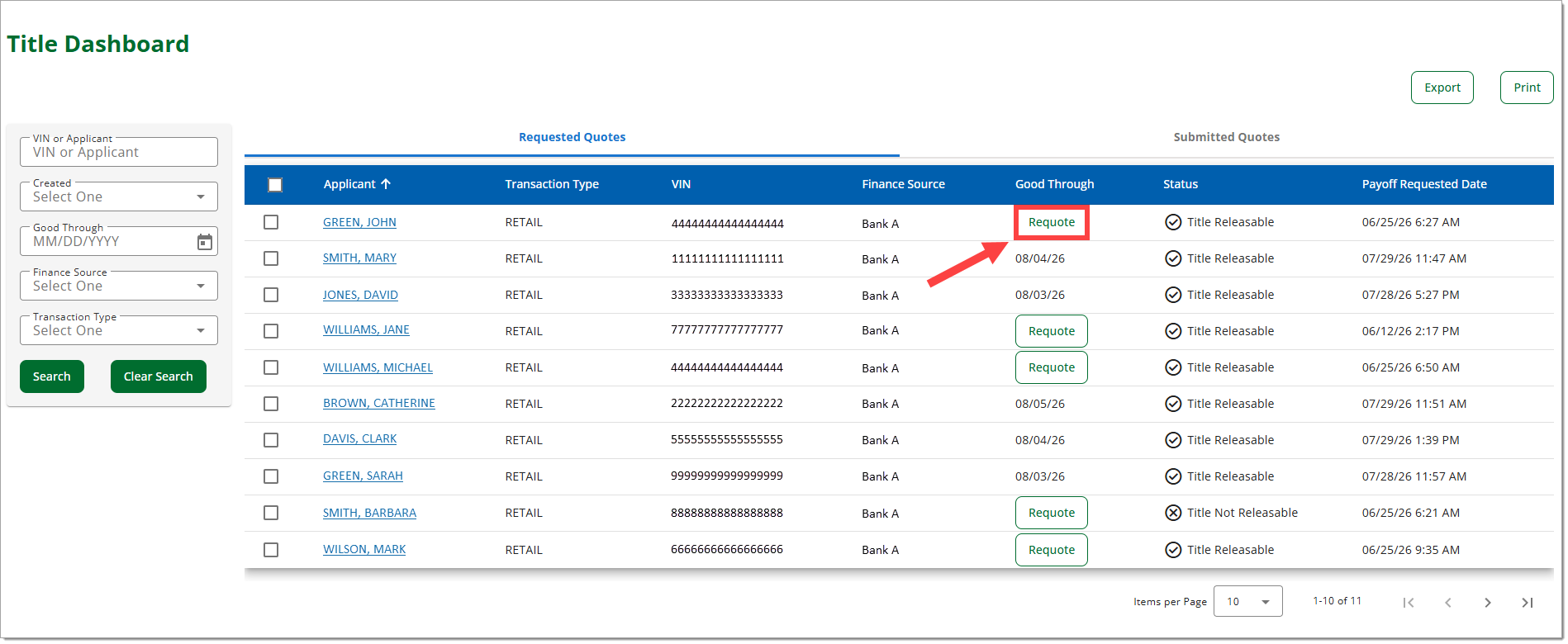The height and width of the screenshot is (644, 1568).
Task: Tick the WILLIAMS, JANE row checkbox
Action: click(x=271, y=331)
